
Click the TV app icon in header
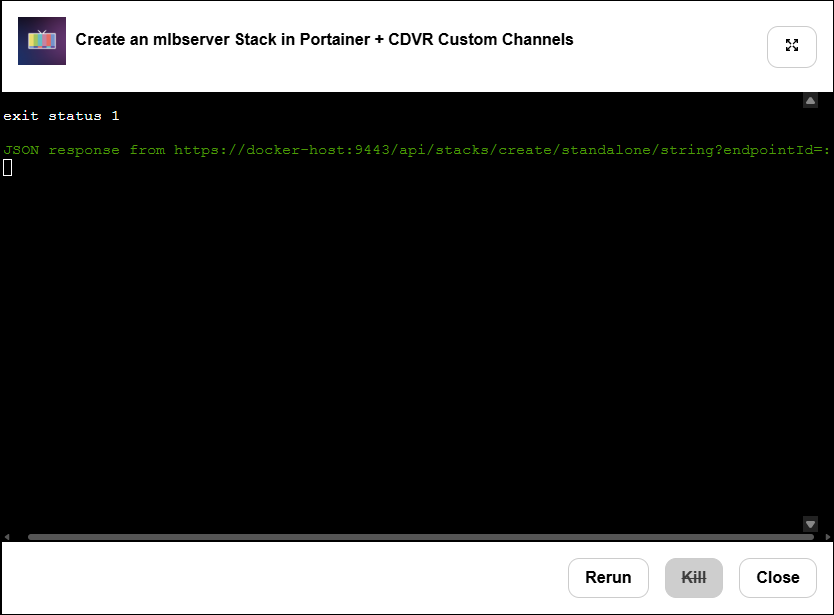[x=42, y=41]
